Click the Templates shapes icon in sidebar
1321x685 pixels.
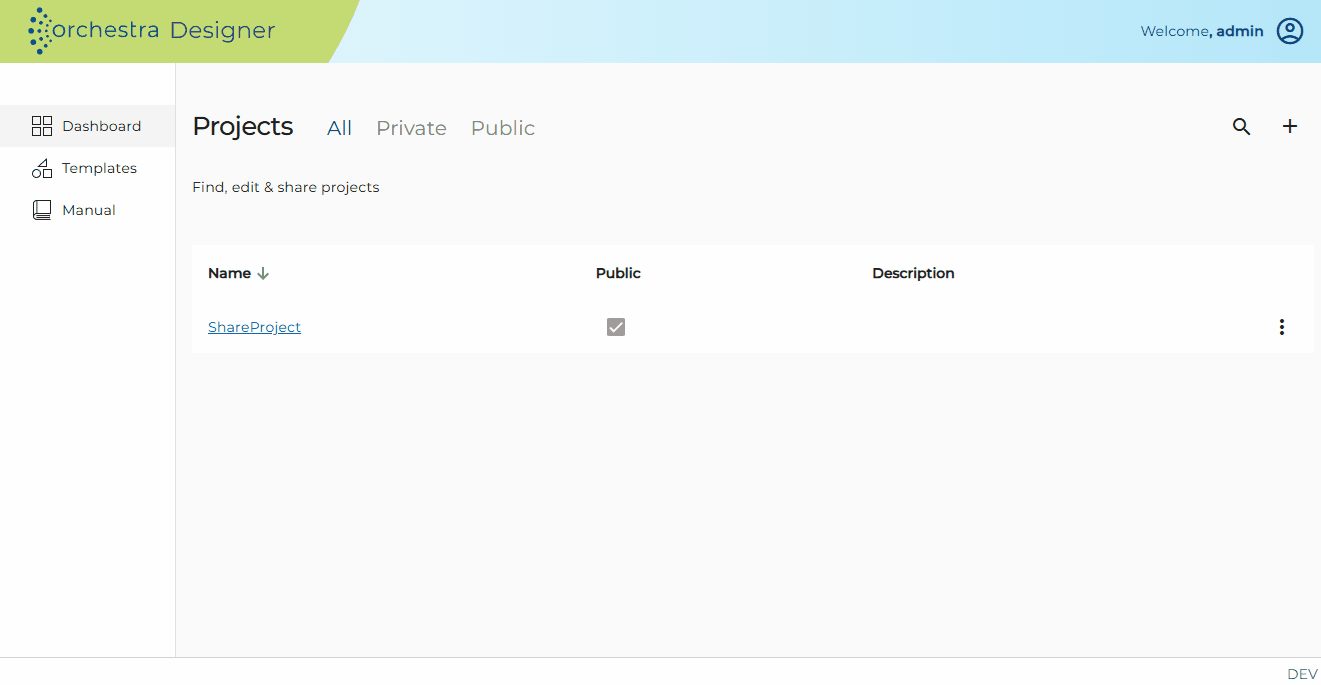[42, 168]
